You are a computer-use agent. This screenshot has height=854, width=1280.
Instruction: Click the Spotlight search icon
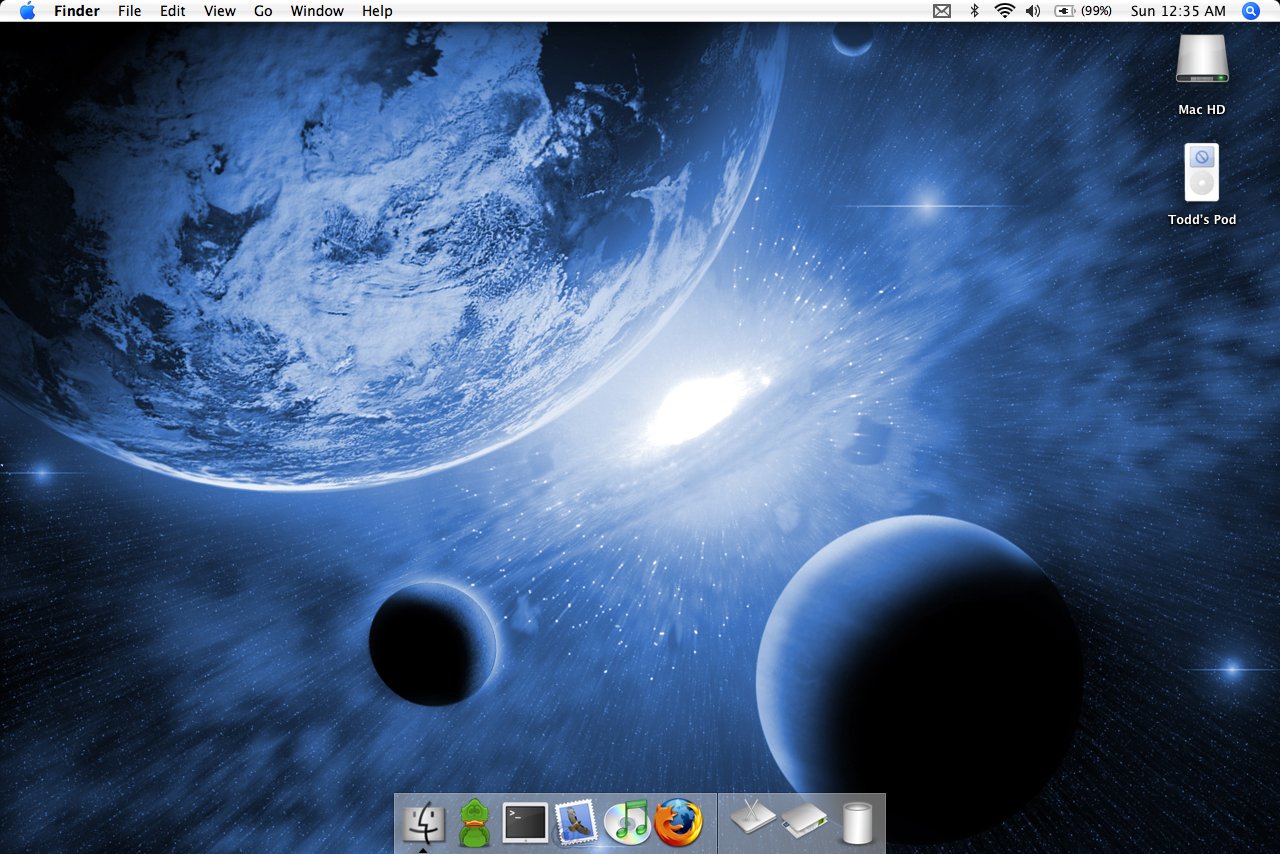click(x=1250, y=11)
